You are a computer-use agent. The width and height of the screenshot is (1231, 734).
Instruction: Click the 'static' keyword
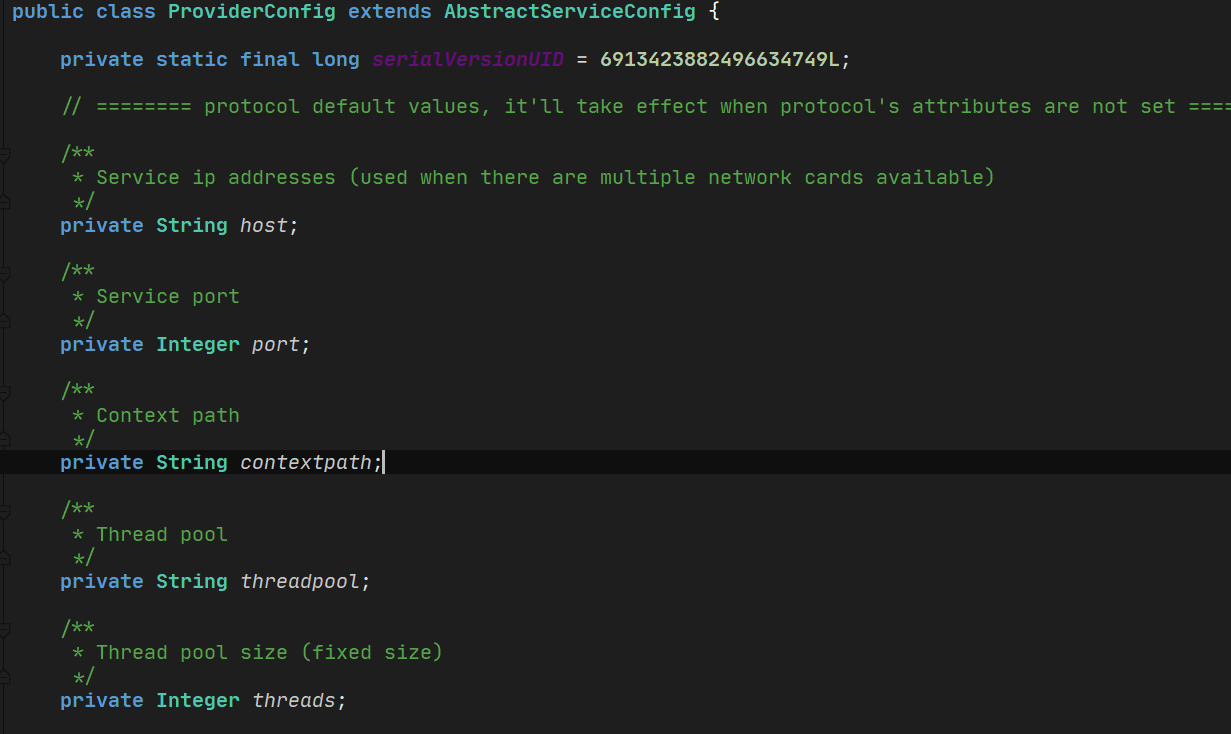click(x=192, y=59)
